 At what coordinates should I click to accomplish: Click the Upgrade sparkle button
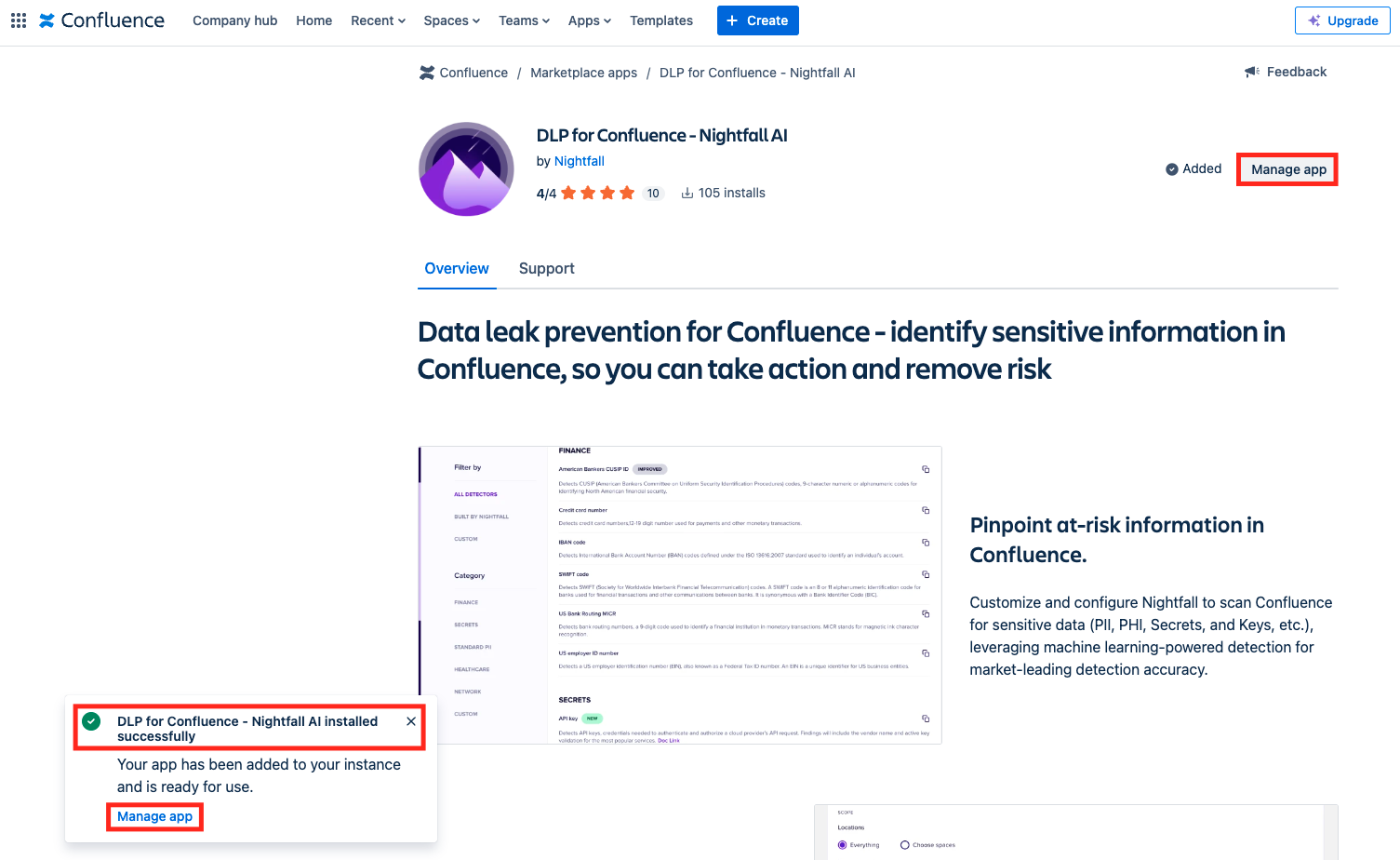click(x=1342, y=20)
